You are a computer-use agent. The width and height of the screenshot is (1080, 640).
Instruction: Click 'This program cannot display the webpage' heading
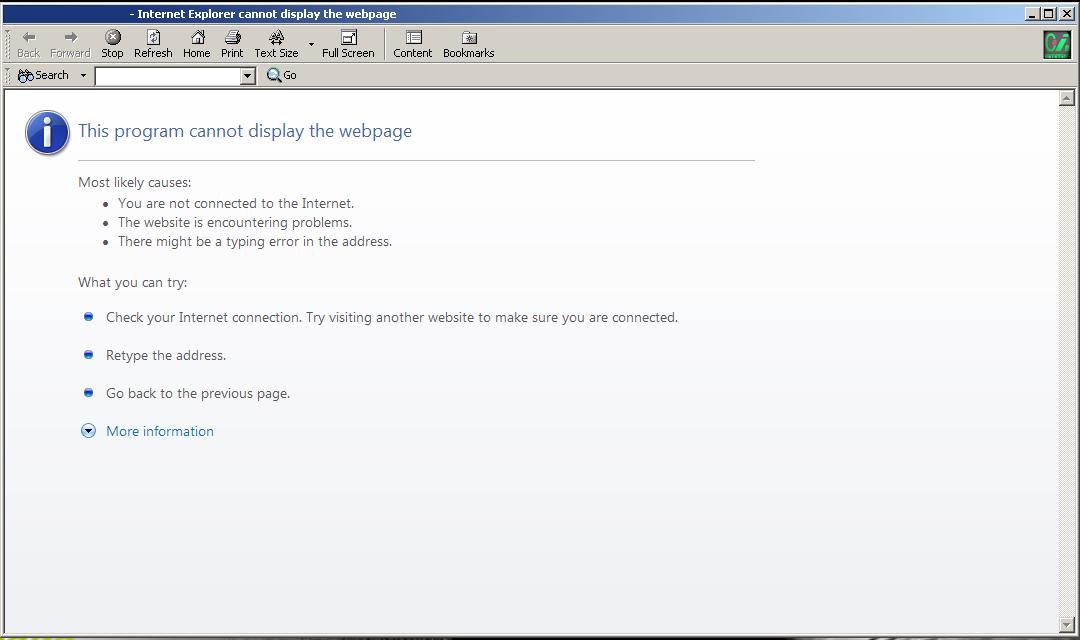(245, 131)
